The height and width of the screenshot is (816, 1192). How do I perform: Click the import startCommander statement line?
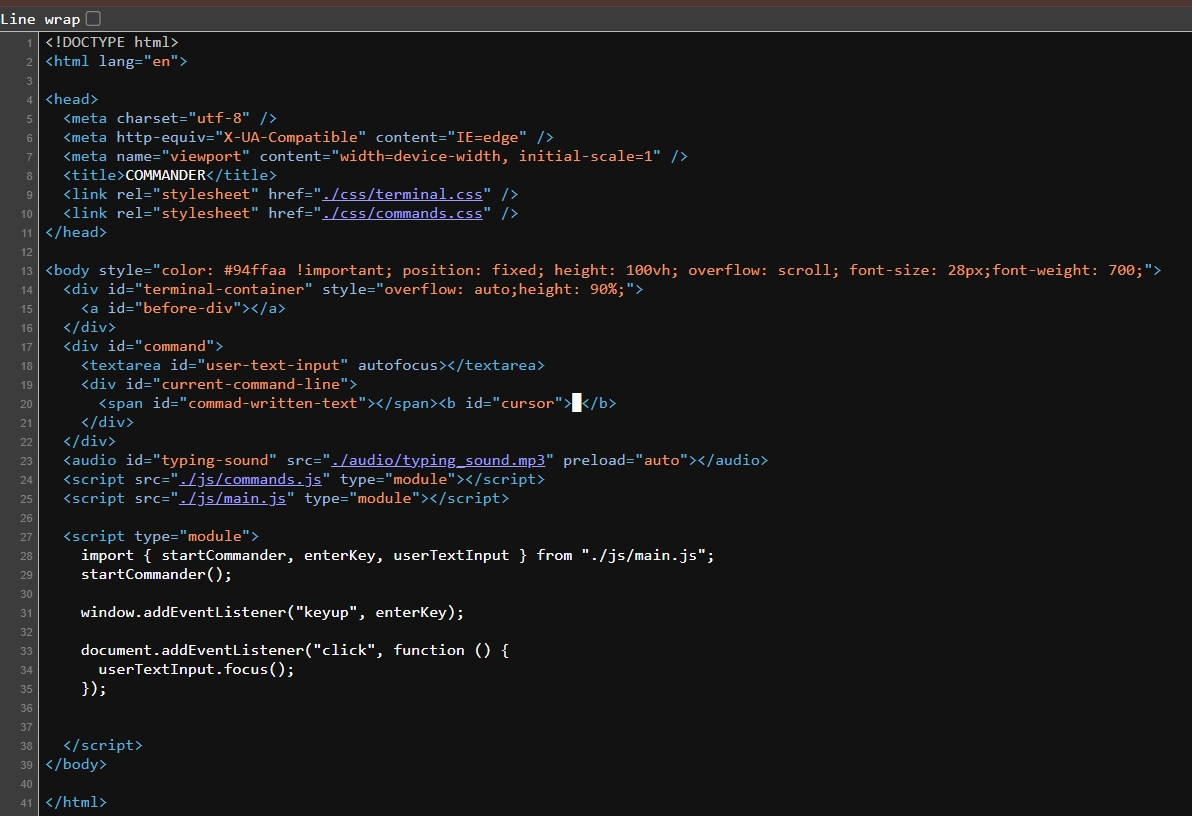[398, 555]
